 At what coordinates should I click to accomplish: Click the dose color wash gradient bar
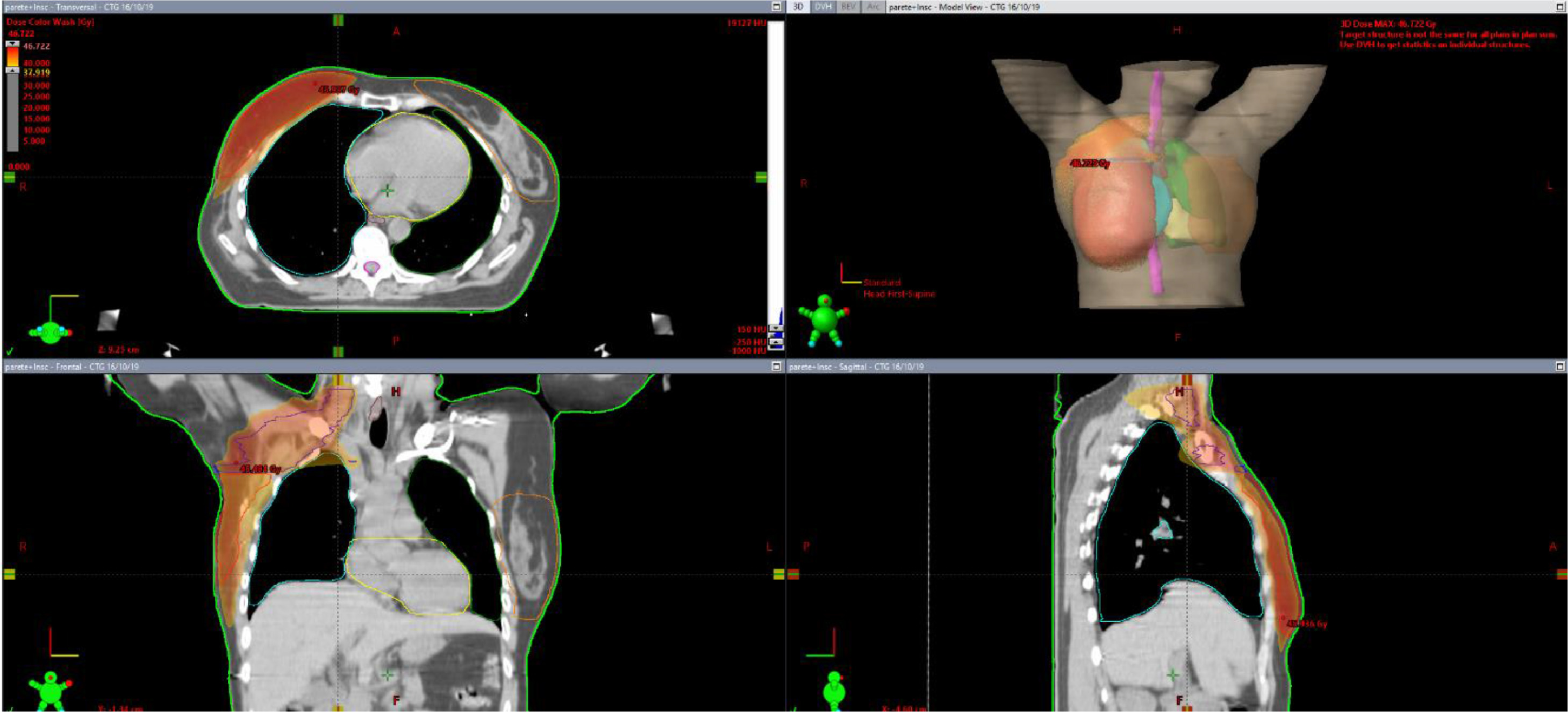[12, 57]
